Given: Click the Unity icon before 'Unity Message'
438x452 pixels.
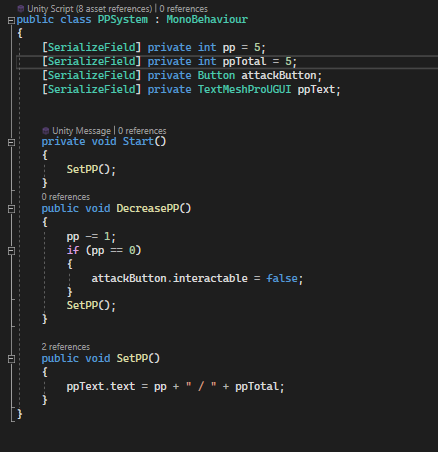Looking at the screenshot, I should [46, 131].
